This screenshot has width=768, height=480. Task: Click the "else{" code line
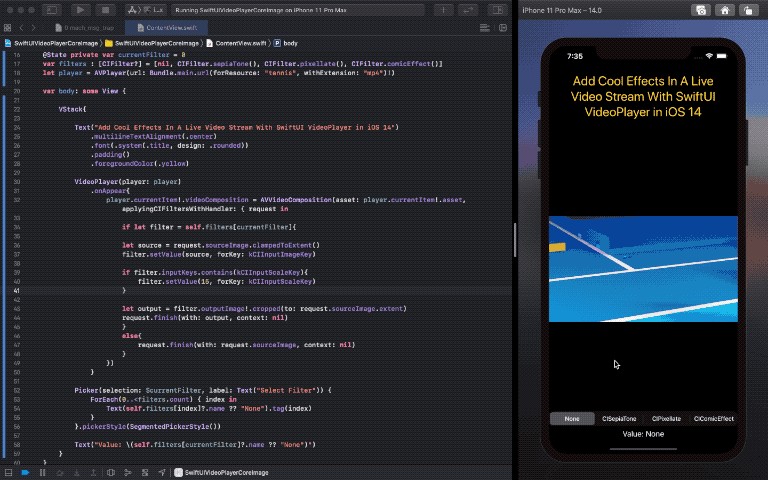(x=132, y=336)
